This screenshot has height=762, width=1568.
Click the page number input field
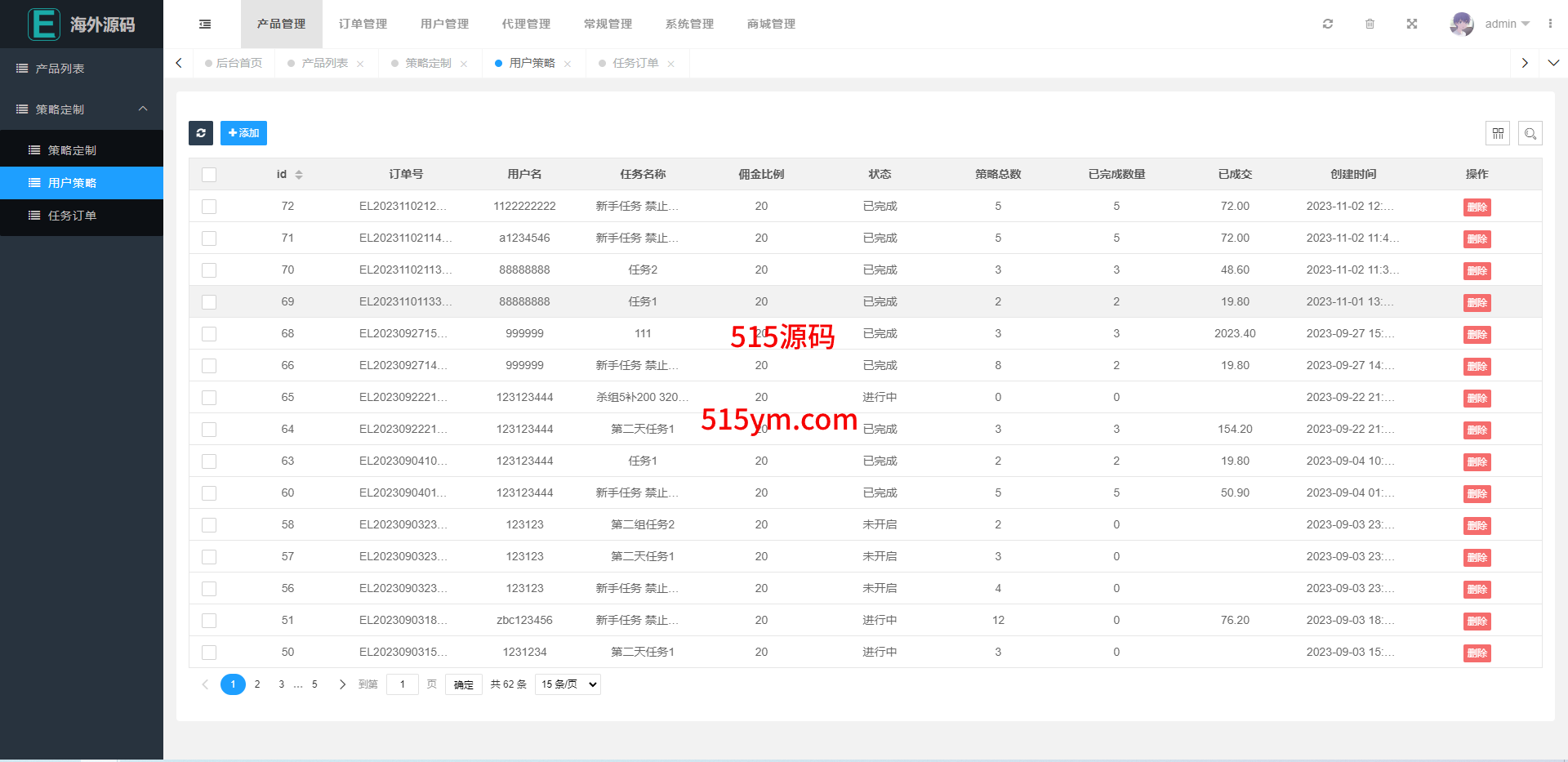coord(402,684)
